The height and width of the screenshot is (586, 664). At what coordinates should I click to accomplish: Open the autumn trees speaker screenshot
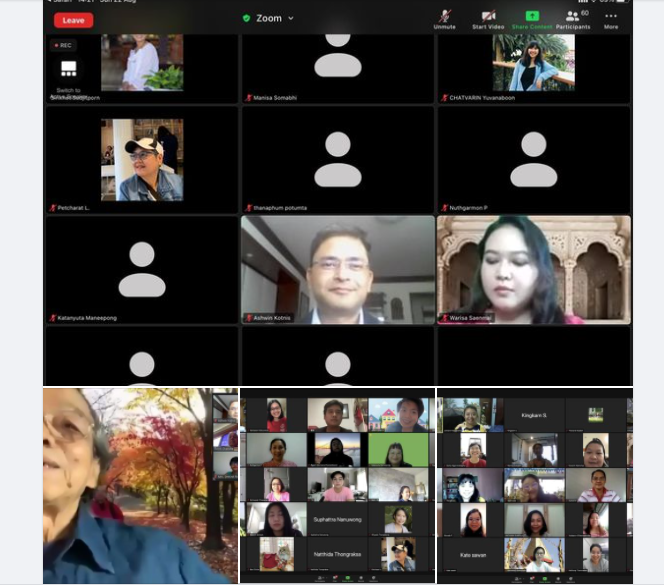click(140, 485)
